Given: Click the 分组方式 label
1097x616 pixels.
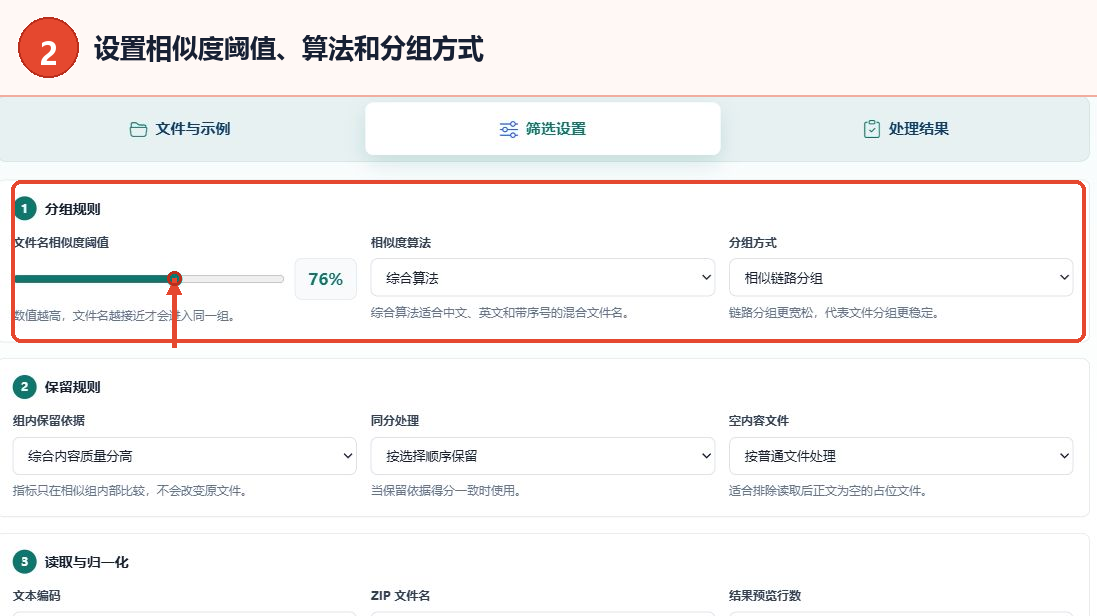Looking at the screenshot, I should click(x=753, y=243).
